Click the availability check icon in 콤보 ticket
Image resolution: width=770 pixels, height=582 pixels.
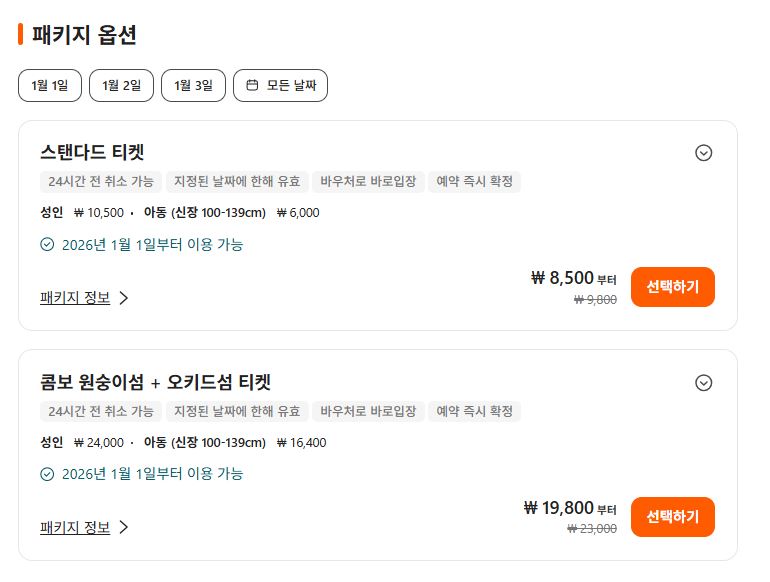click(x=47, y=474)
